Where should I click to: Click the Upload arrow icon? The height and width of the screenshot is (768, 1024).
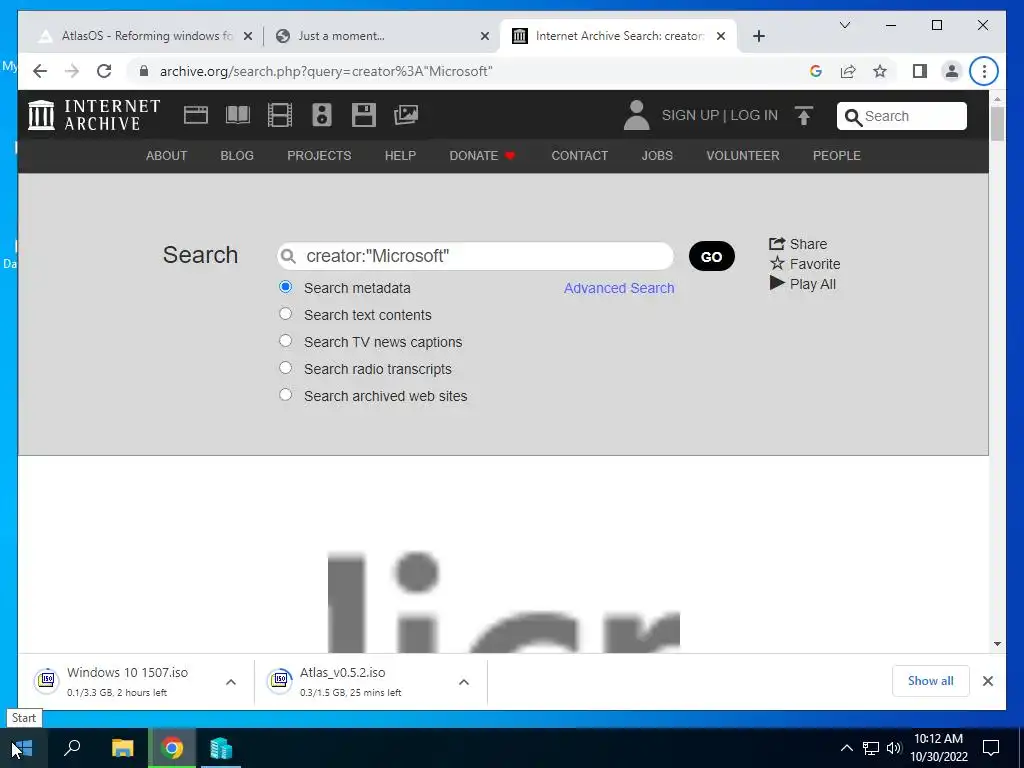point(804,116)
